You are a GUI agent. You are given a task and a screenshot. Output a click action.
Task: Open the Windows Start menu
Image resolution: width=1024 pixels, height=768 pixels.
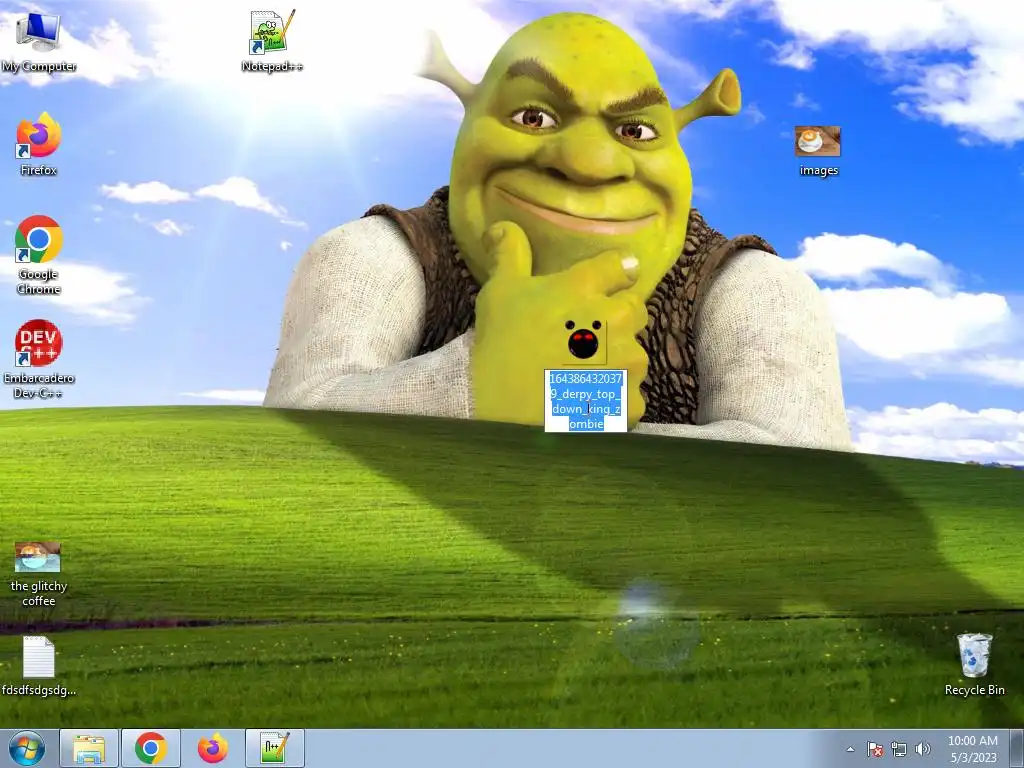pyautogui.click(x=27, y=748)
